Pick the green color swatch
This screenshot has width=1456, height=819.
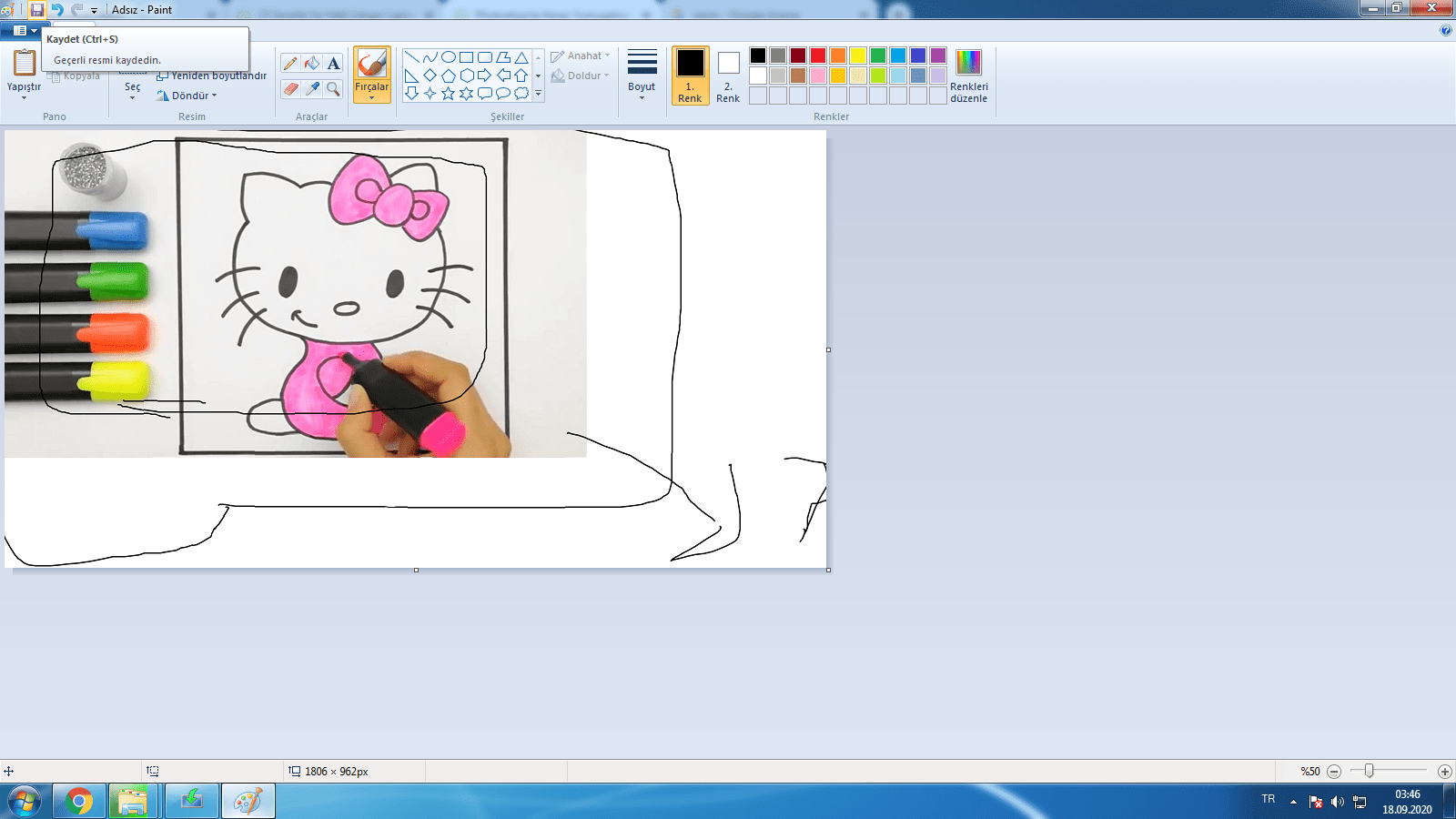(878, 56)
